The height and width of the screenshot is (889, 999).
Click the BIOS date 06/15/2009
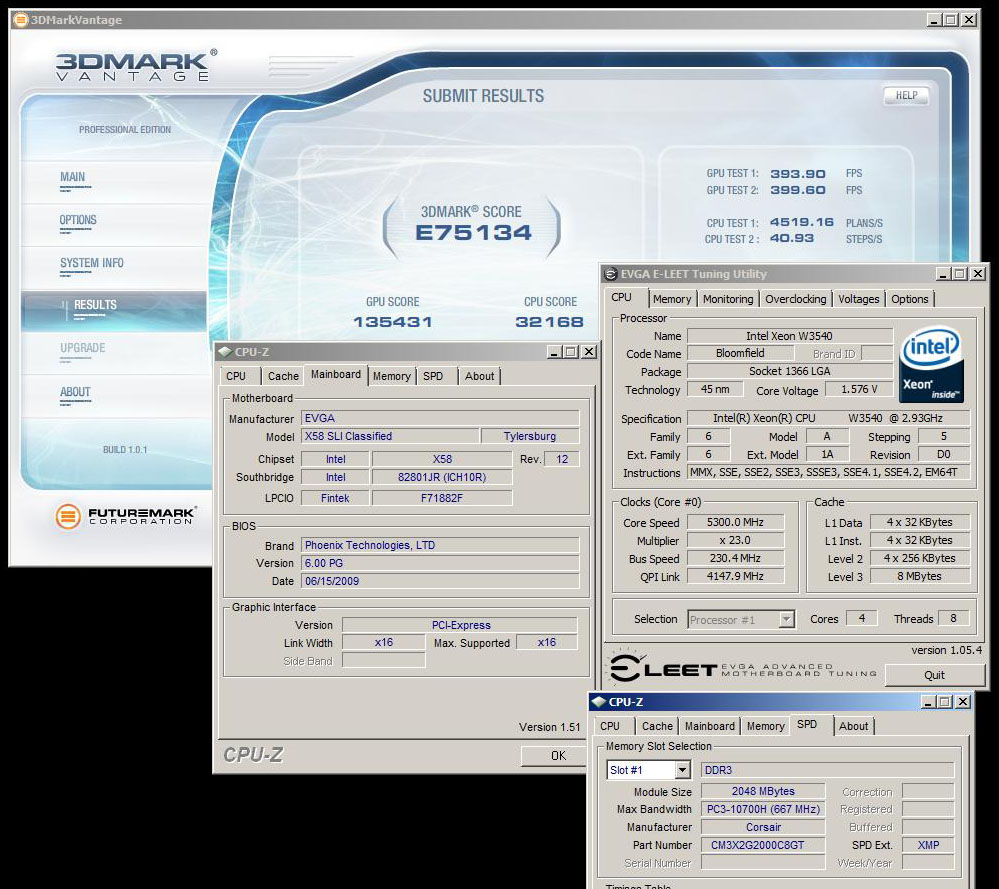click(x=440, y=581)
